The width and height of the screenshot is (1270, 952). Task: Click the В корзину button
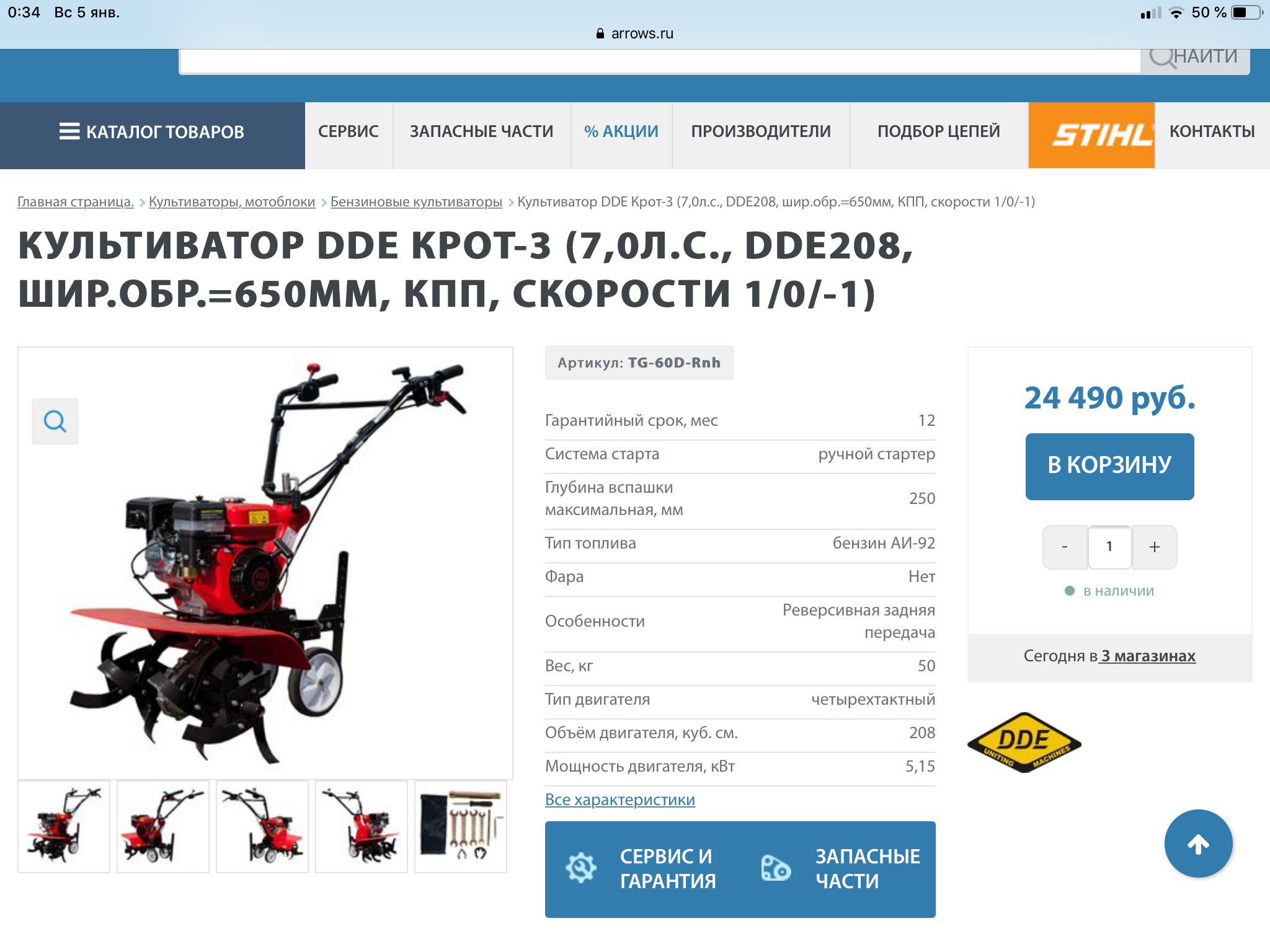[1109, 466]
